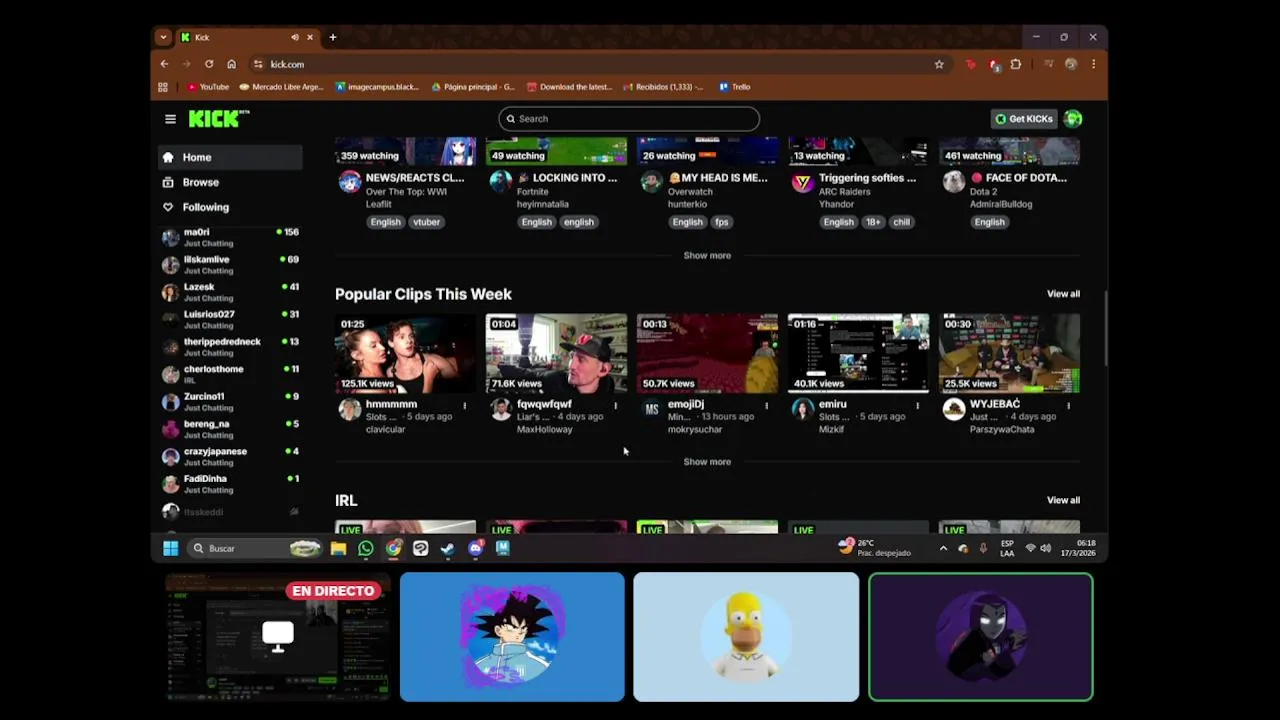The image size is (1280, 720).
Task: Open clip creator clavicular link
Action: pos(385,430)
